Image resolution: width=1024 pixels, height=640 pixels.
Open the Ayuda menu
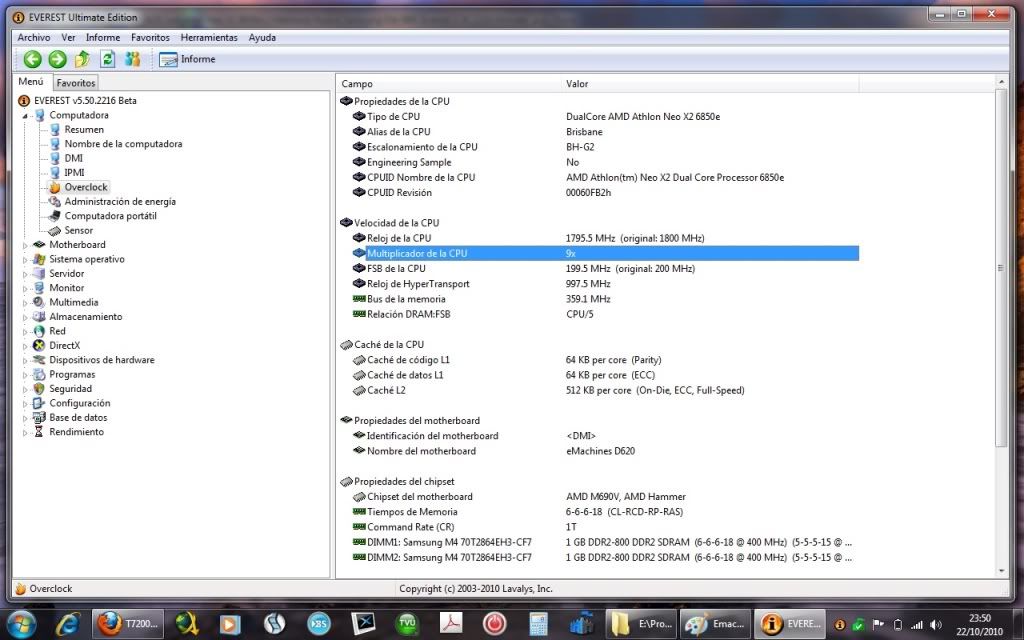pos(262,38)
